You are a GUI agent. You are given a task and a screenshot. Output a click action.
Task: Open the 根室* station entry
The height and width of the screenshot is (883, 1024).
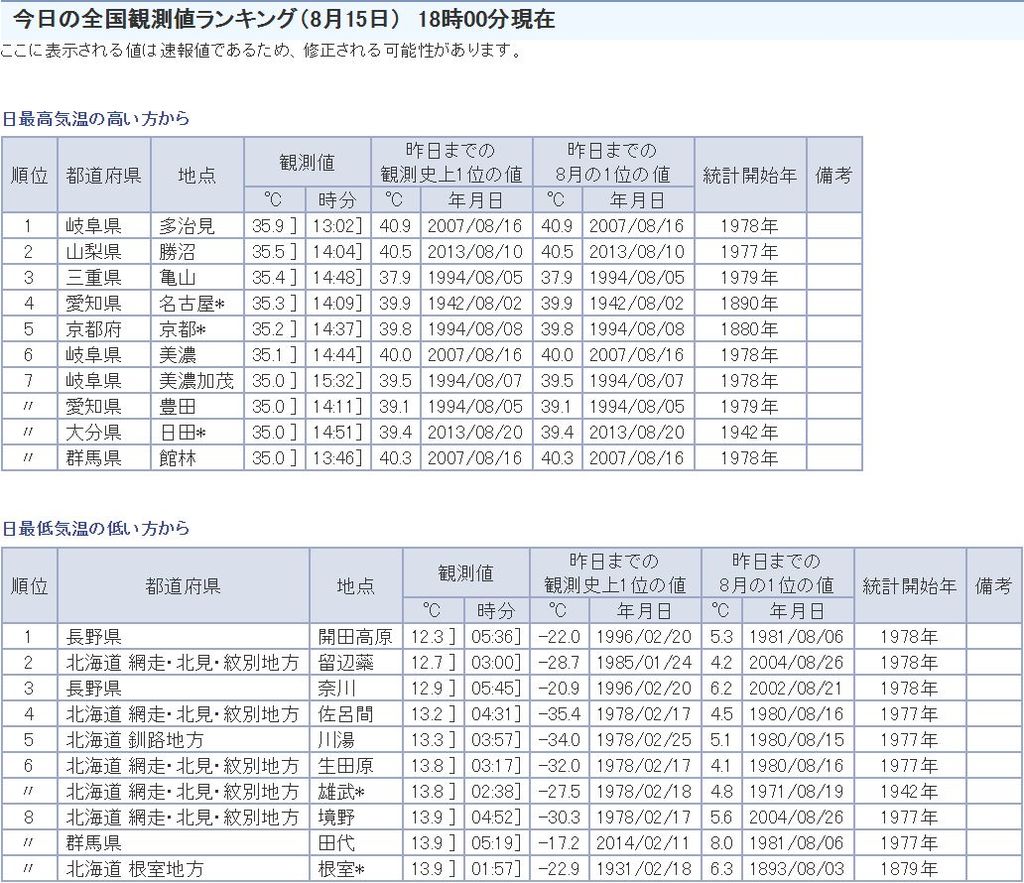(x=345, y=868)
